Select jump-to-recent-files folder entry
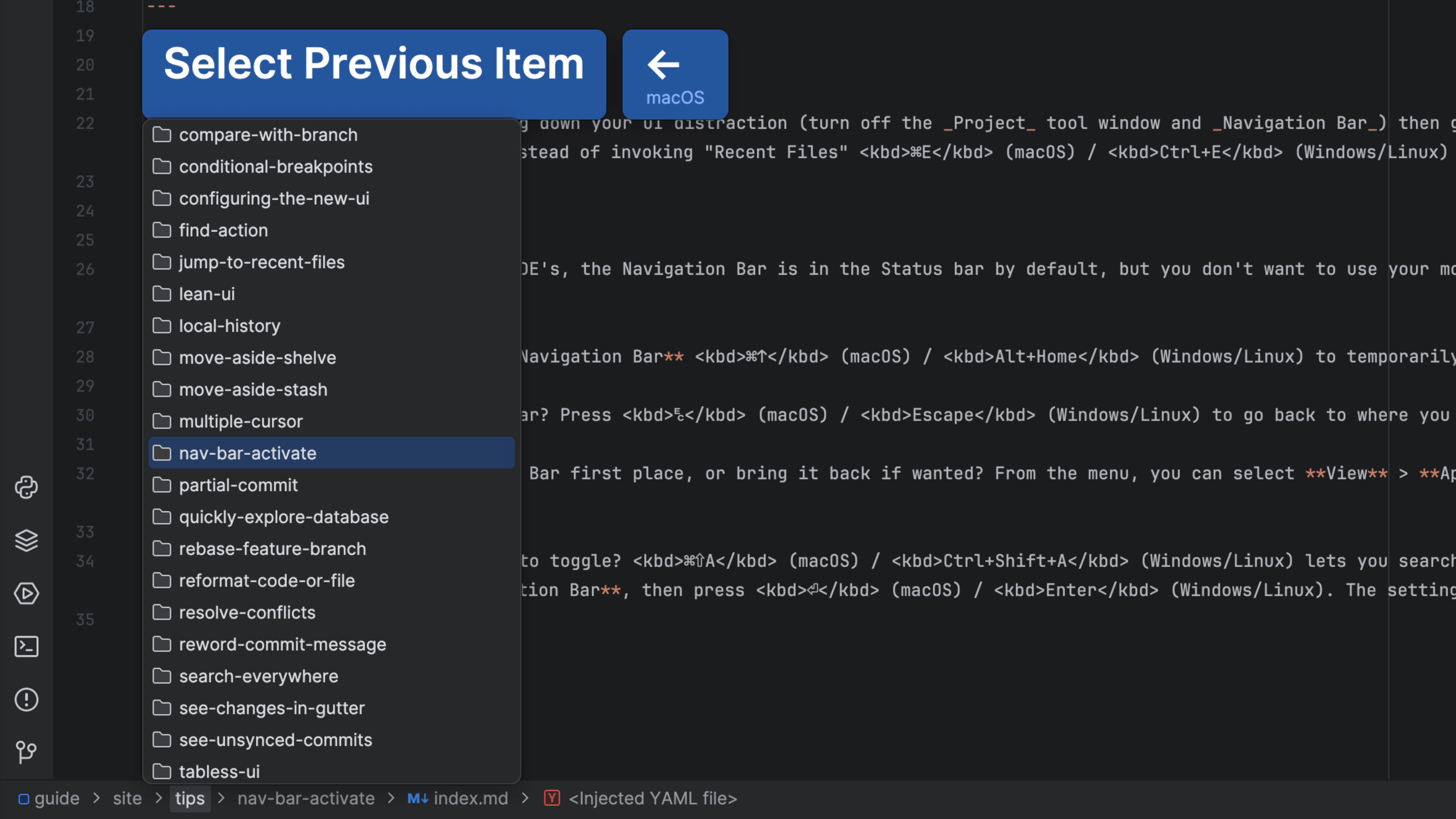The image size is (1456, 819). [x=261, y=262]
